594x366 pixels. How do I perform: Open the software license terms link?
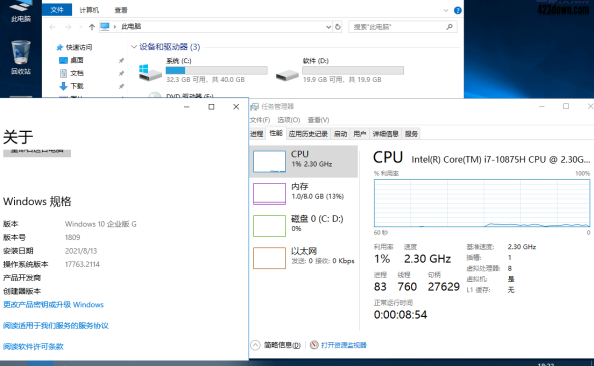(33, 346)
